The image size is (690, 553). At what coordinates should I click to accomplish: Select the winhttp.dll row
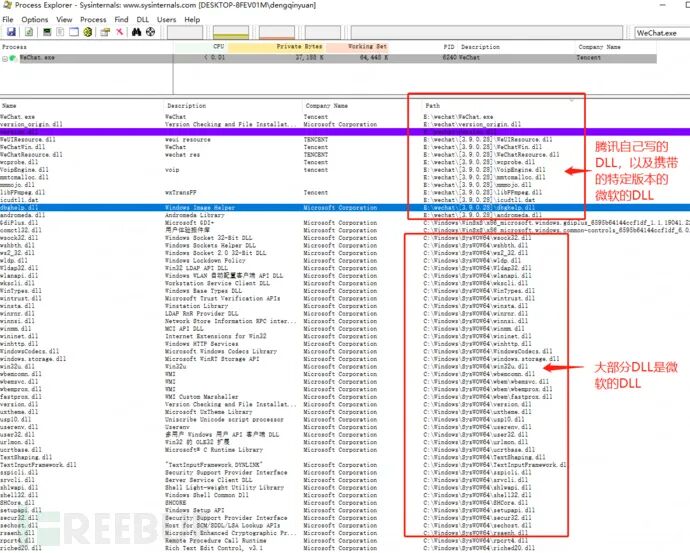(x=345, y=344)
